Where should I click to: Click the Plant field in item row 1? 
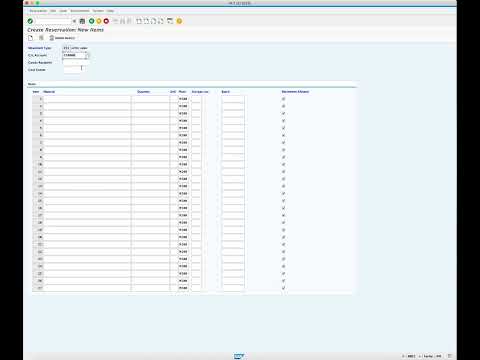[x=183, y=99]
